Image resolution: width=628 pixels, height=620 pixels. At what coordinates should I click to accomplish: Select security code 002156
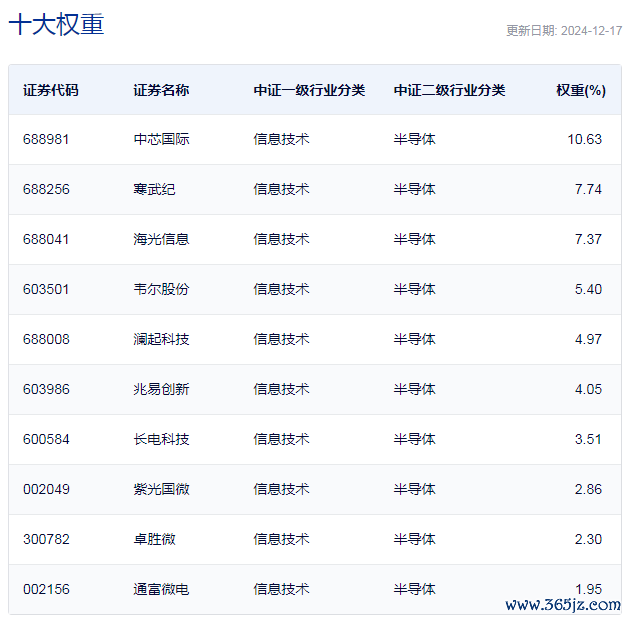click(x=46, y=590)
